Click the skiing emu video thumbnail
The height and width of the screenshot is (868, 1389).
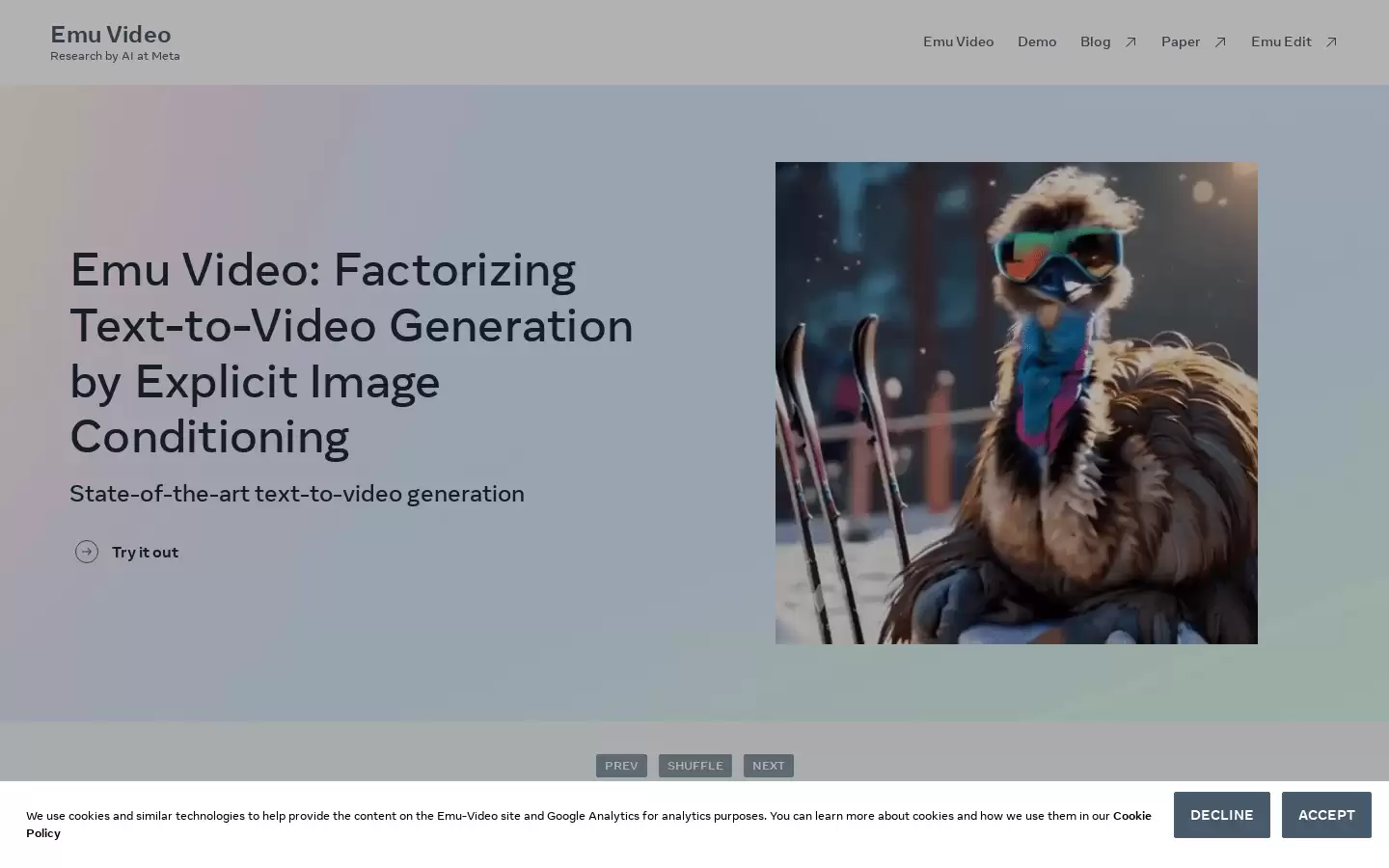(1017, 403)
